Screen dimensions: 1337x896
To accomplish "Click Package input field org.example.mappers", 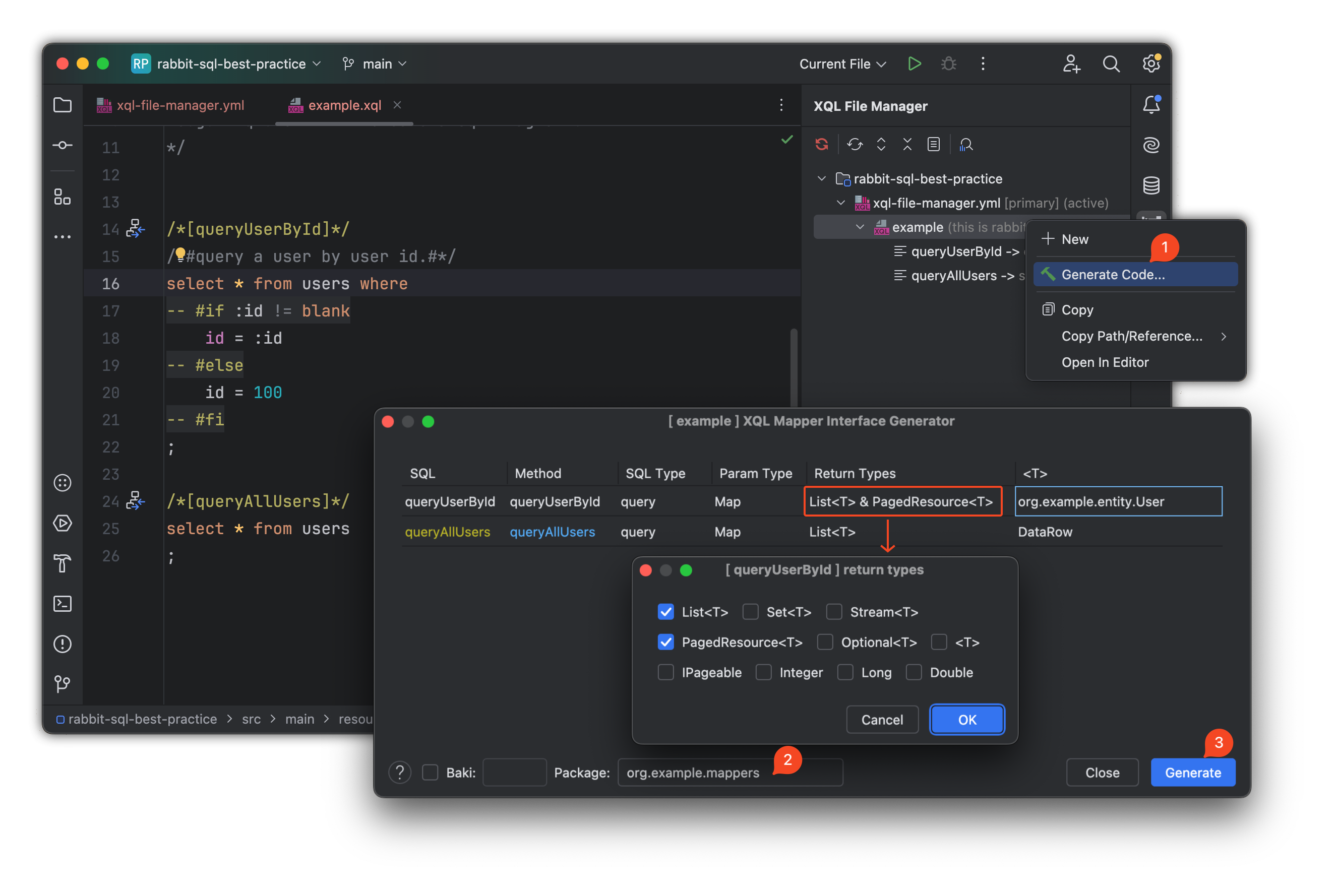I will click(730, 773).
